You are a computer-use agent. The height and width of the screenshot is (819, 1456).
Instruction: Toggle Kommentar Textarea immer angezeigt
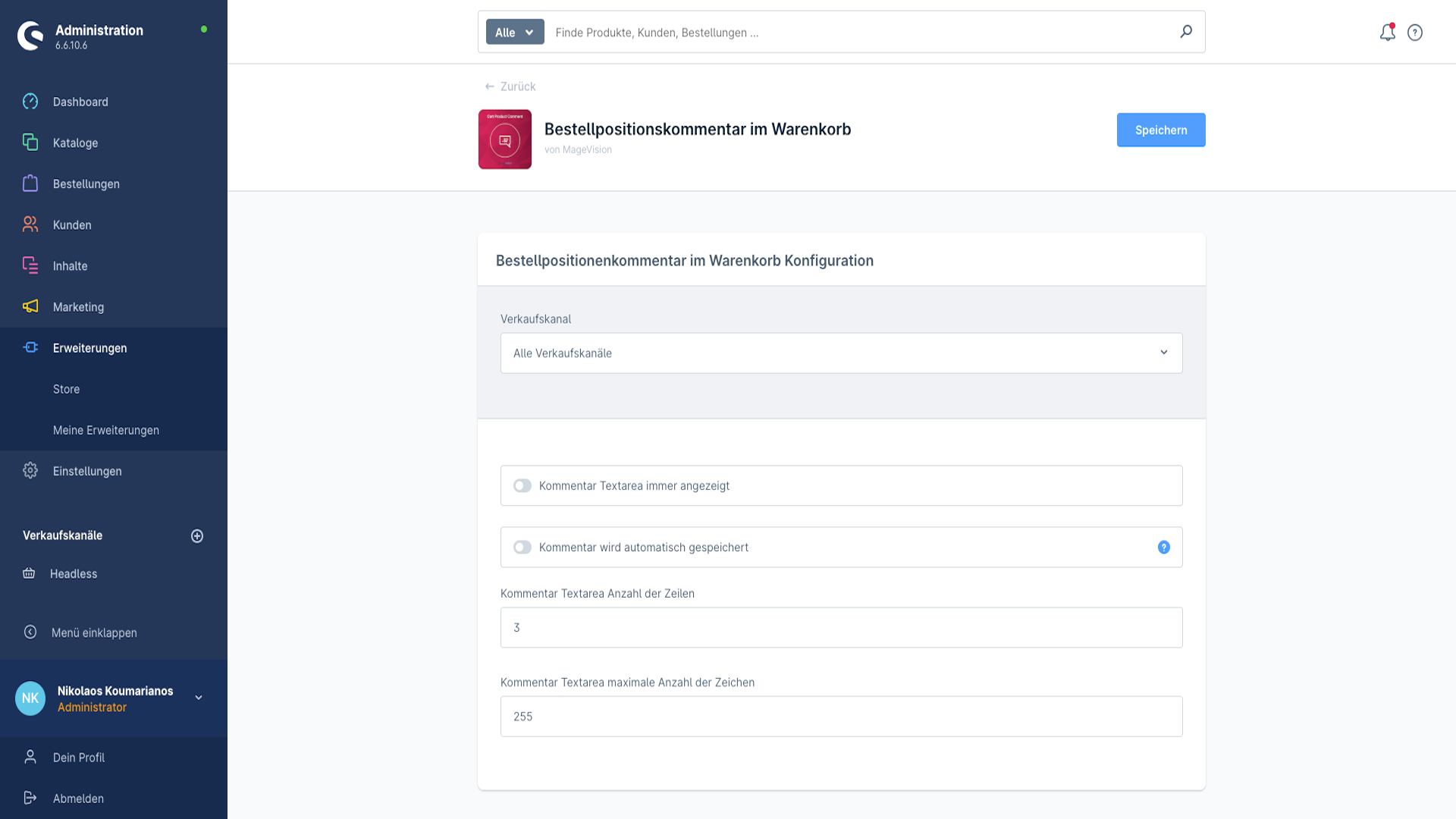522,486
